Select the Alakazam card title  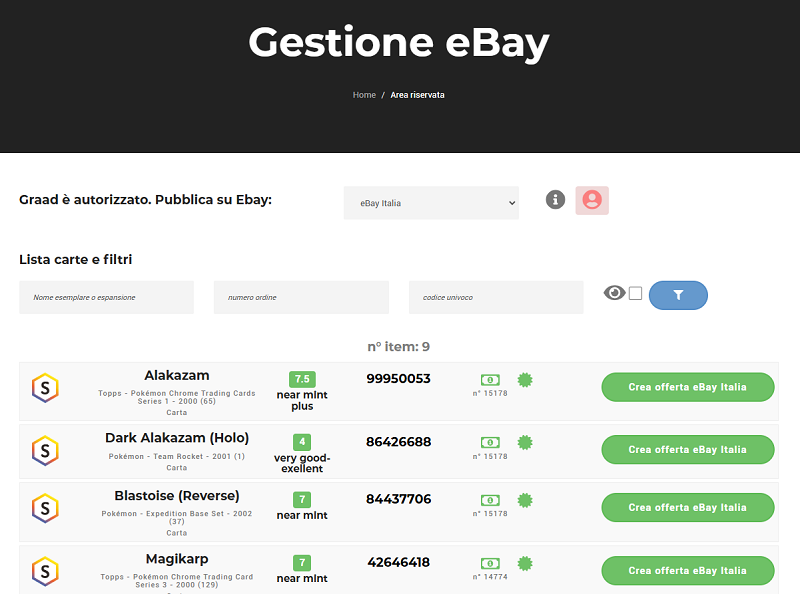(x=177, y=376)
